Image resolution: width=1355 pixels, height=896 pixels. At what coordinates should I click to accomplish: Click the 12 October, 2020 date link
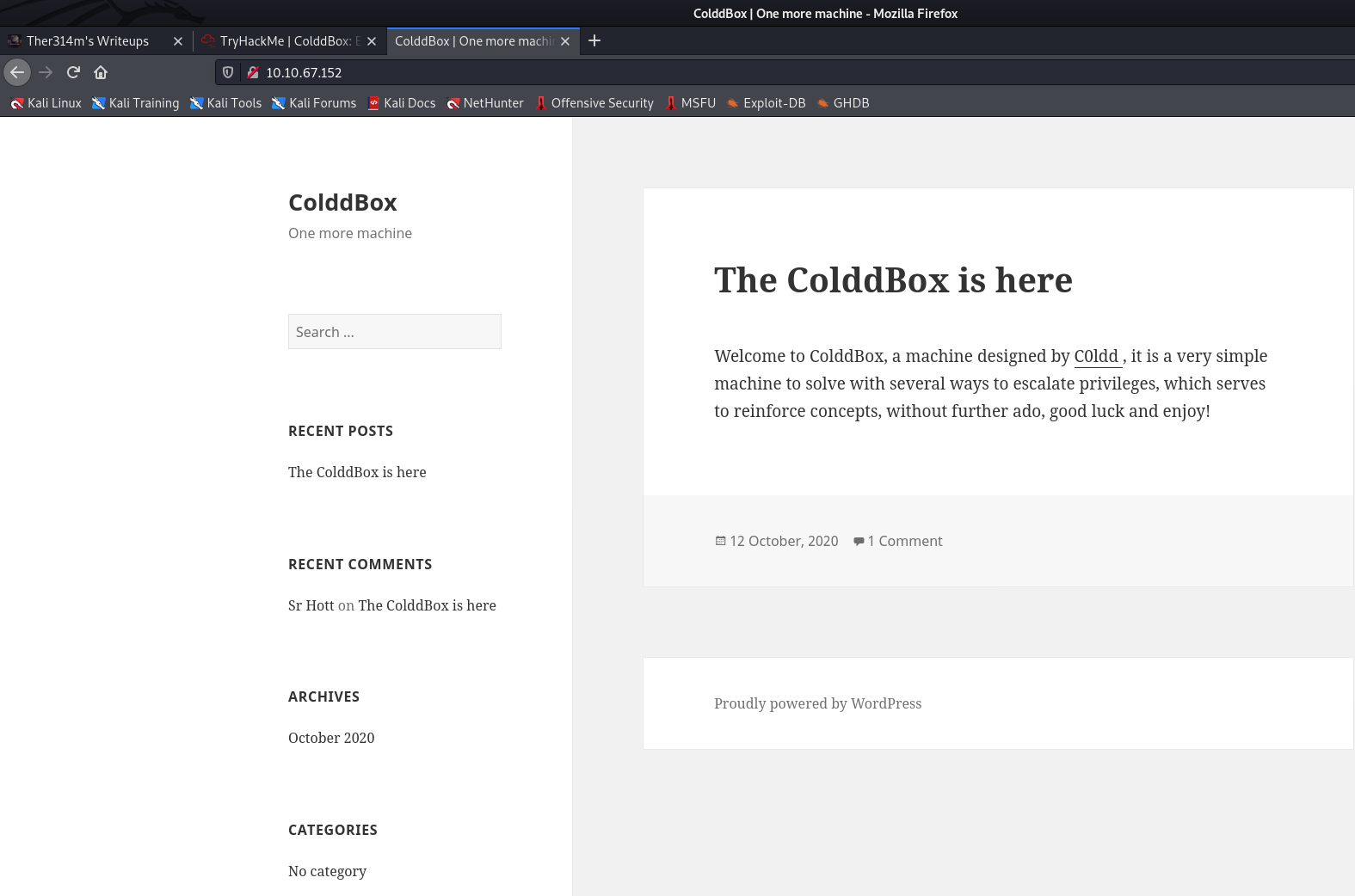(784, 541)
